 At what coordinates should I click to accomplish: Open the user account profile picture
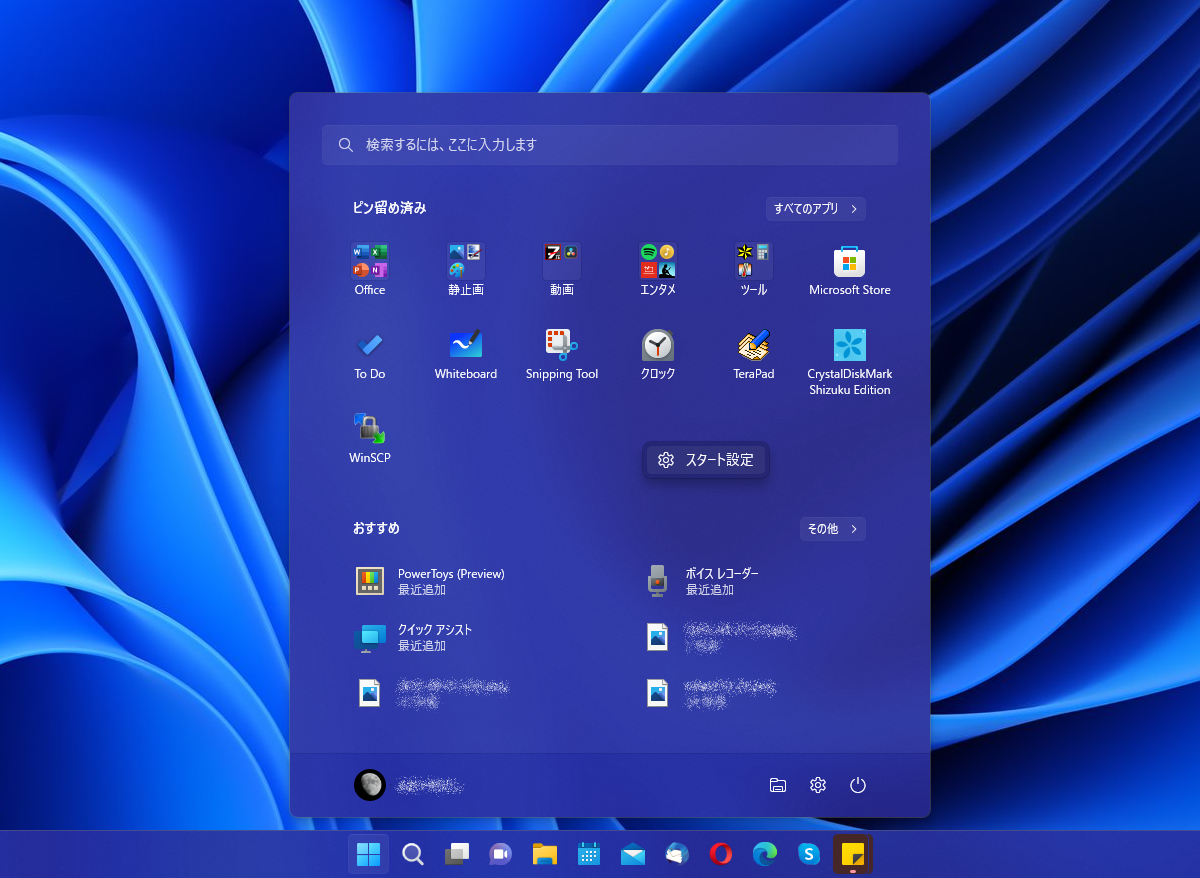(370, 785)
